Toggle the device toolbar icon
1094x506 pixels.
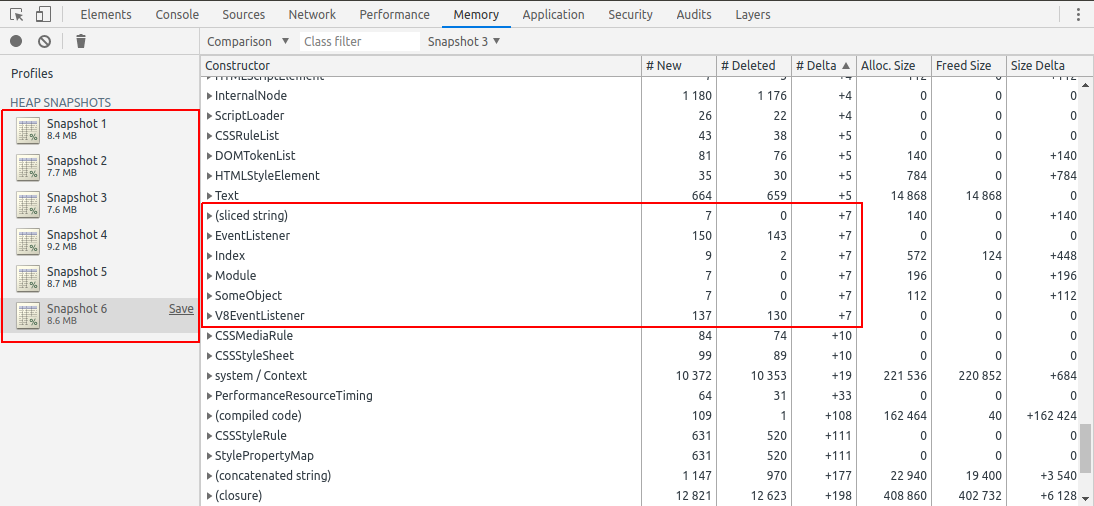click(x=43, y=15)
